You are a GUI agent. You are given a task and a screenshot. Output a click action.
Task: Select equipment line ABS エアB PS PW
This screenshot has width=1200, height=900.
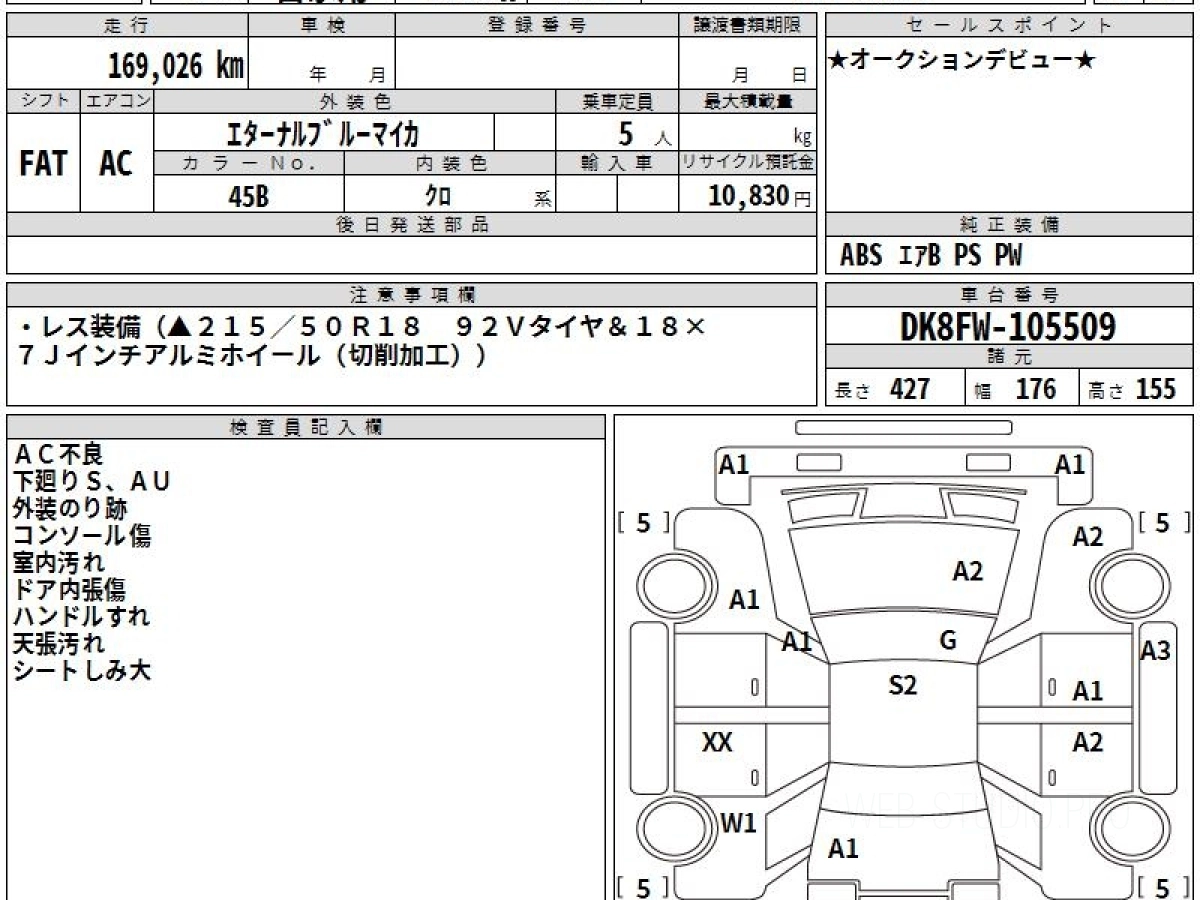[x=931, y=256]
